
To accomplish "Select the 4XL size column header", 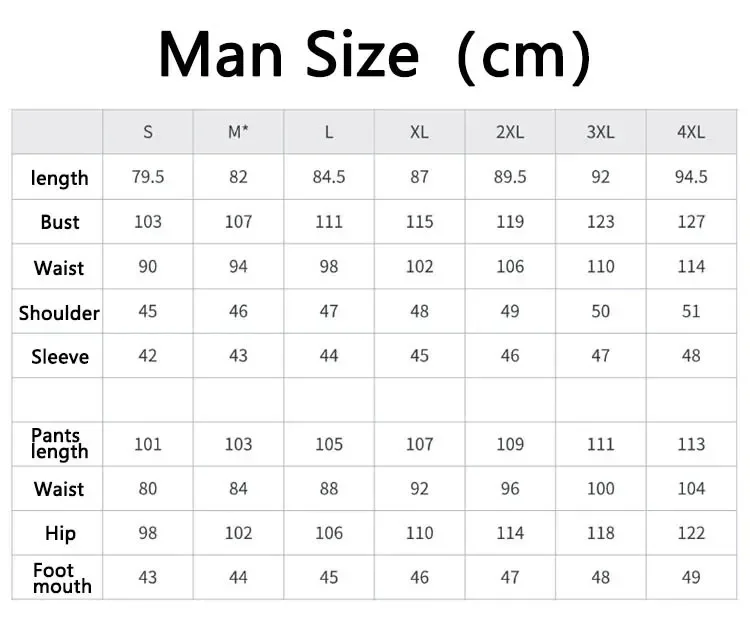I will (691, 132).
